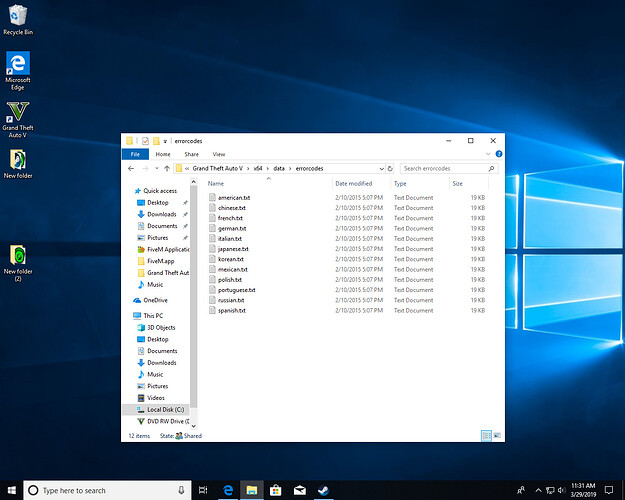Open the View ribbon tab

[218, 154]
